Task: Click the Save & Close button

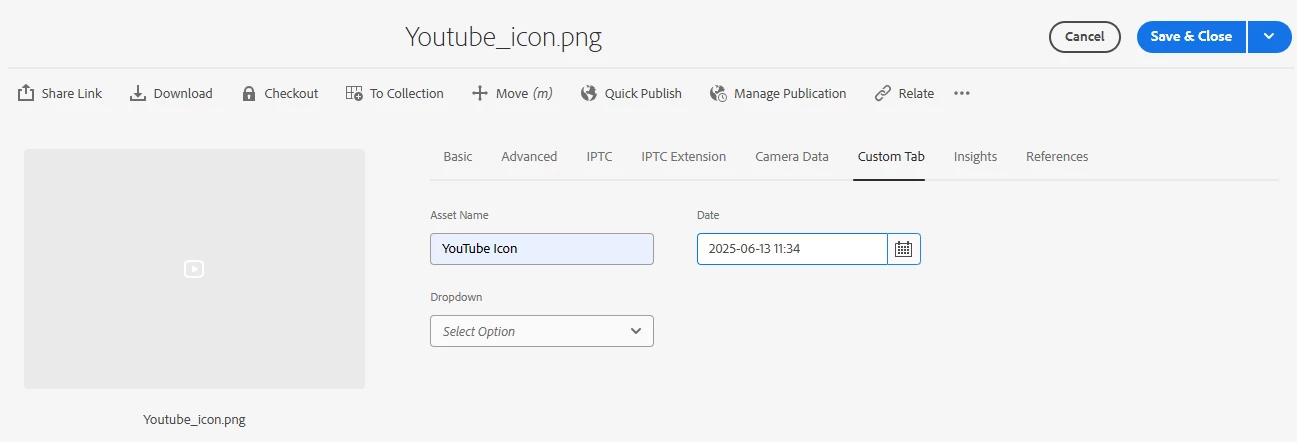Action: click(1191, 36)
